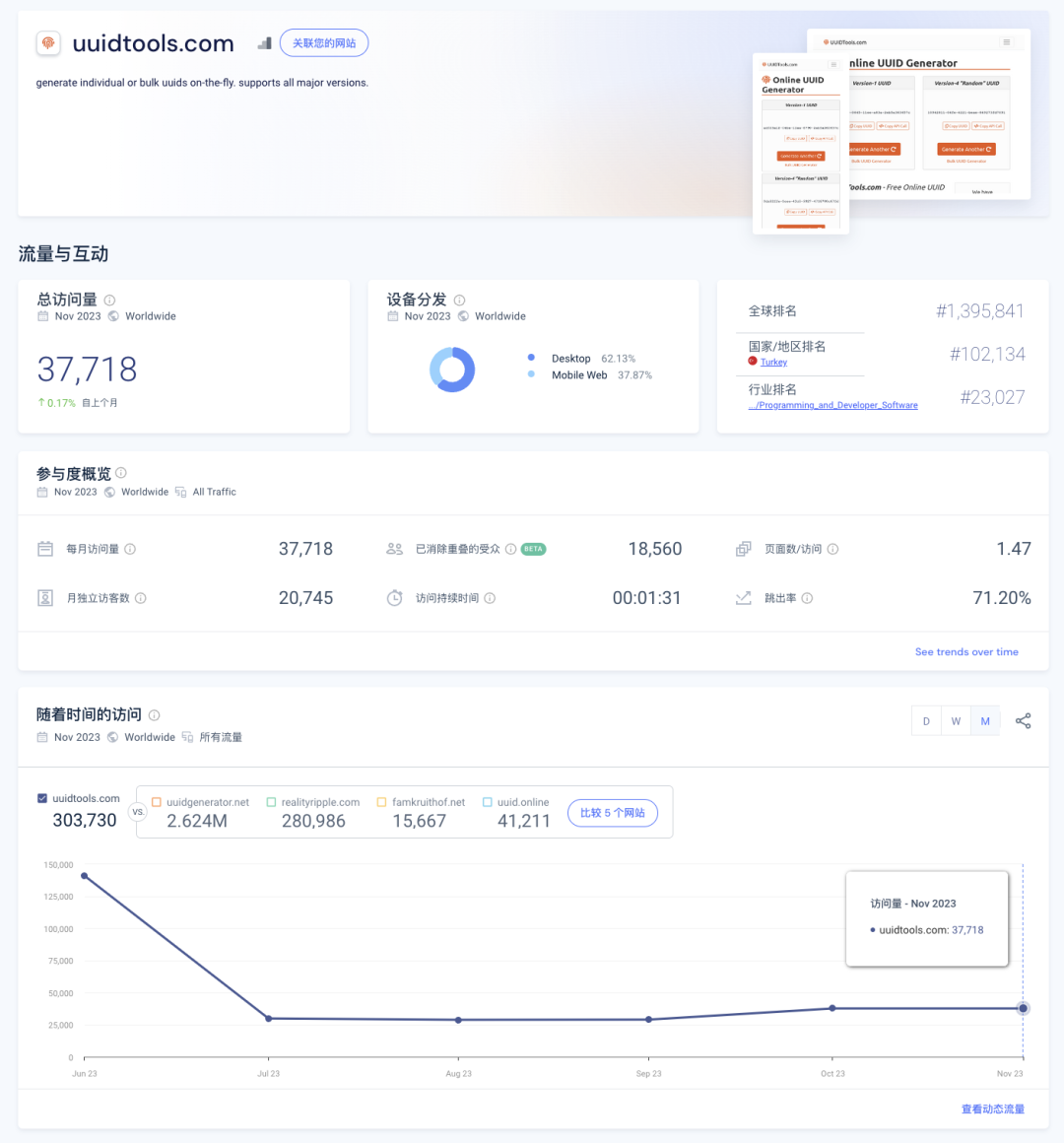Tick the uuid.online checkbox
The image size is (1064, 1143).
(487, 802)
